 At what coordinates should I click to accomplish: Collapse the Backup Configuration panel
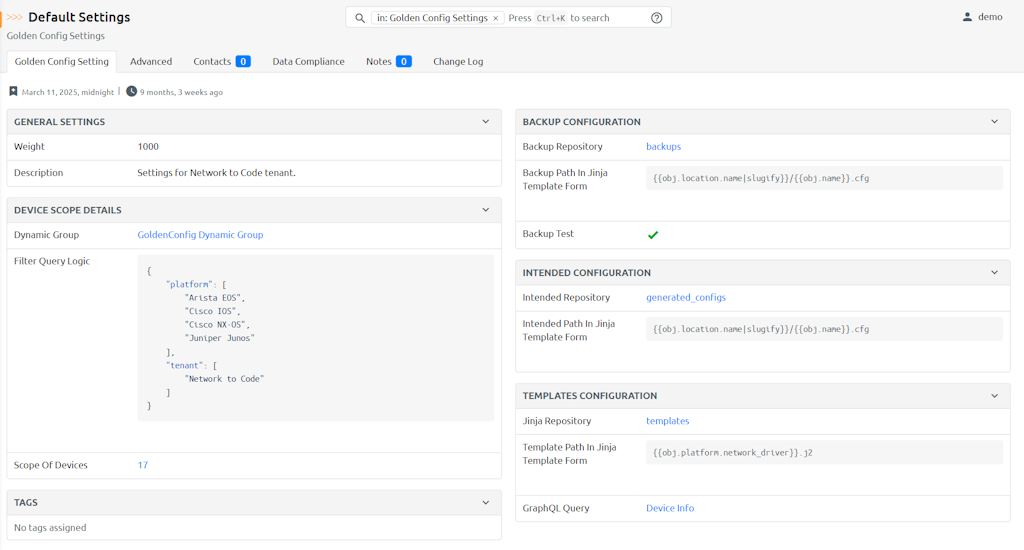pos(994,122)
